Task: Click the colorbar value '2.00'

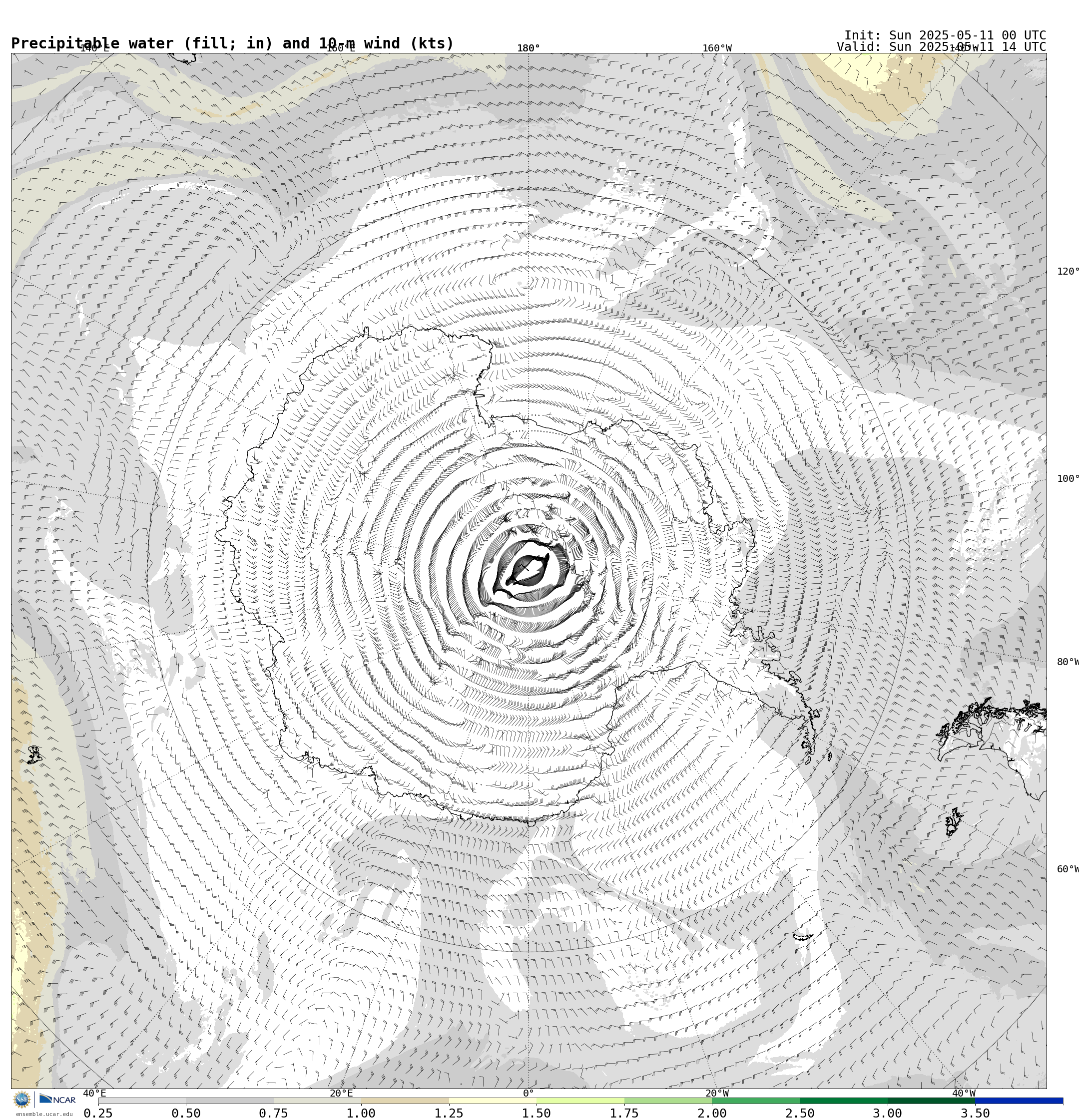Action: (x=712, y=1113)
